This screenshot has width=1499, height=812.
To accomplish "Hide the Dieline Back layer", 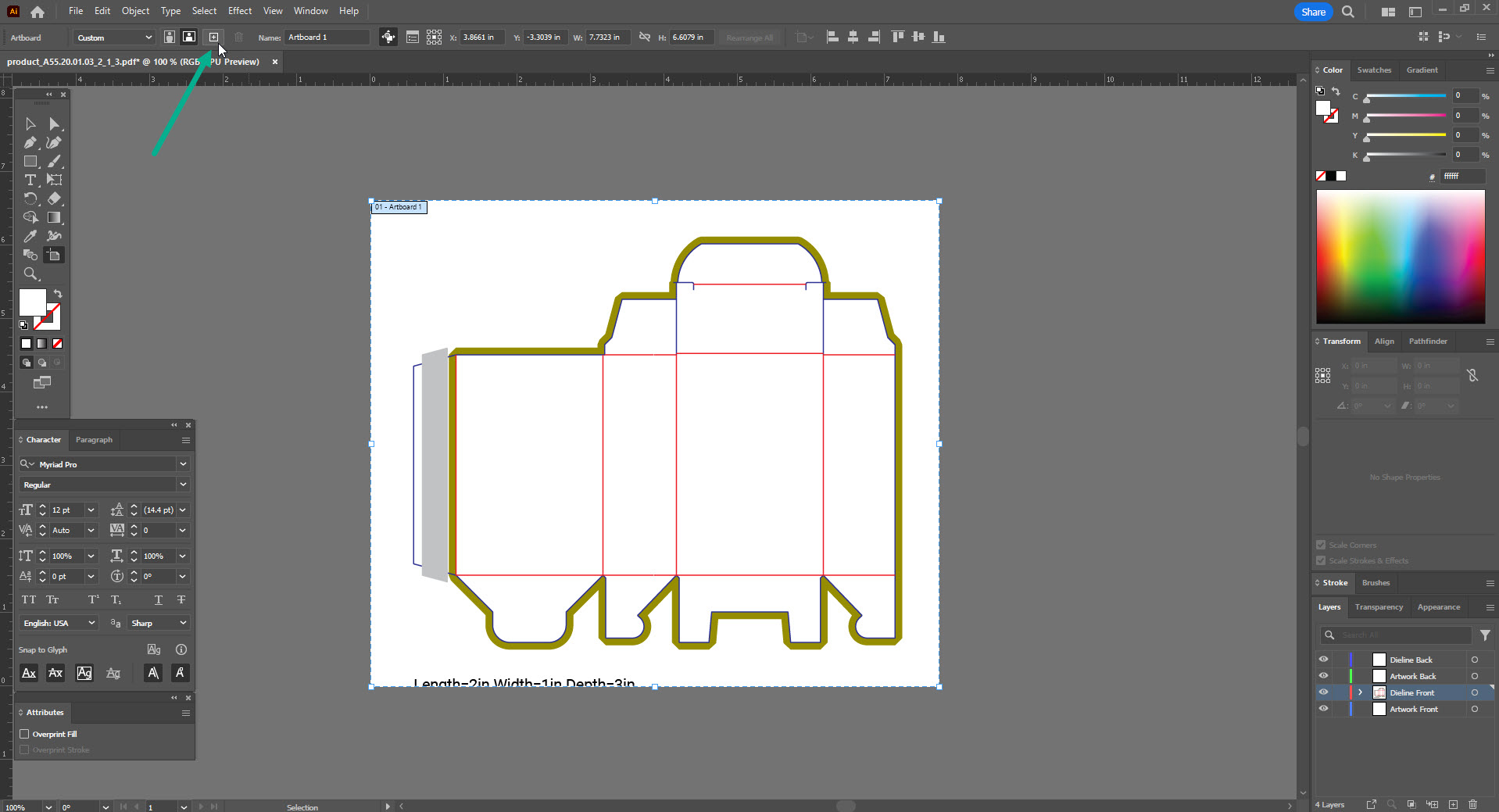I will (1323, 660).
